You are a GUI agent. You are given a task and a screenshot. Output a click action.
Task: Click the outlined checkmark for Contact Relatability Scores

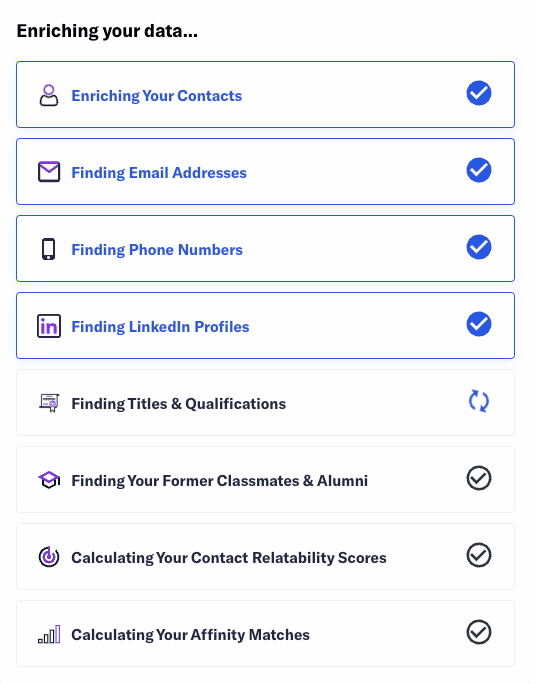pyautogui.click(x=479, y=555)
